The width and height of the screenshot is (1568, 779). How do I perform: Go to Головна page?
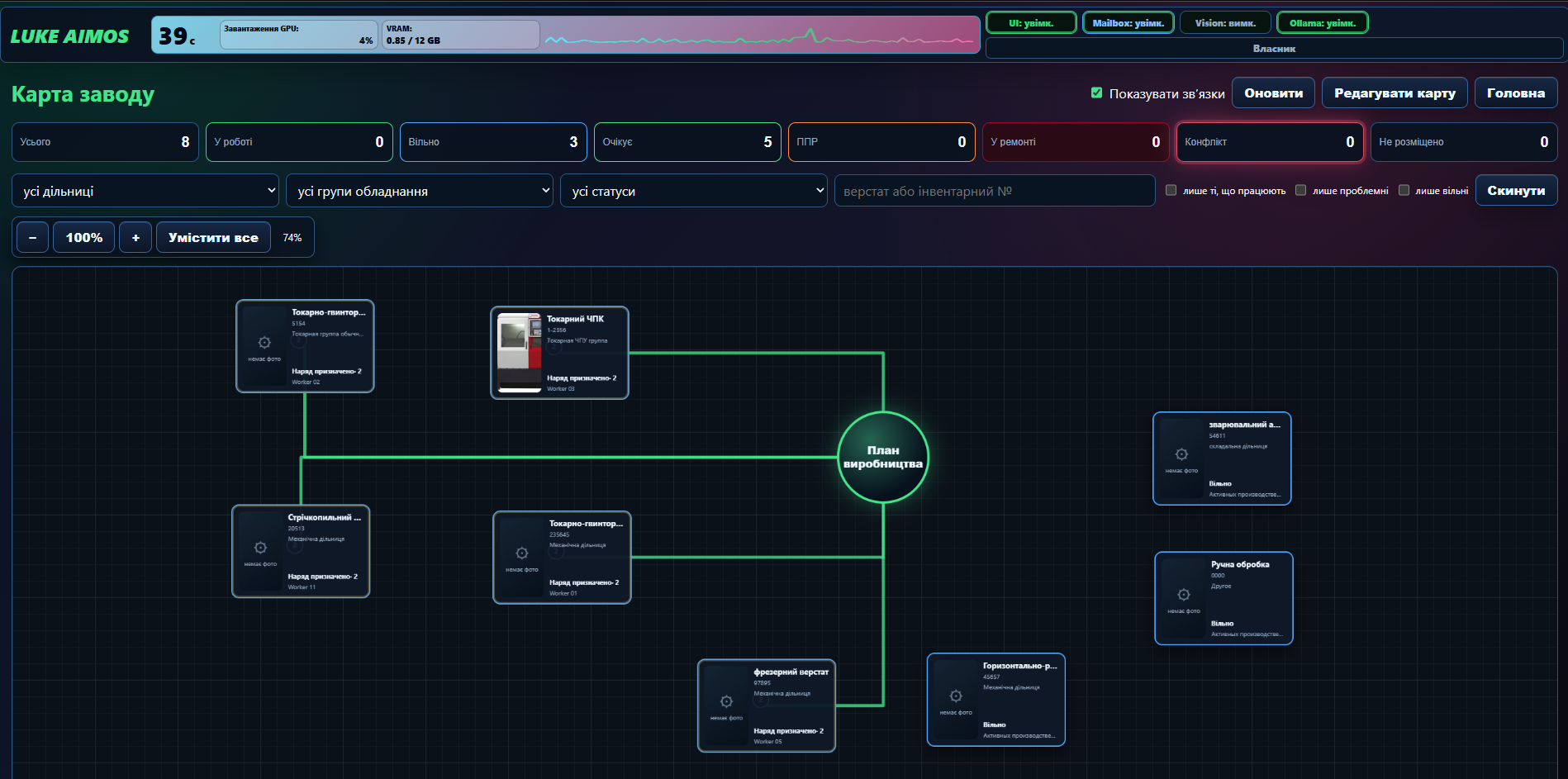[x=1516, y=93]
